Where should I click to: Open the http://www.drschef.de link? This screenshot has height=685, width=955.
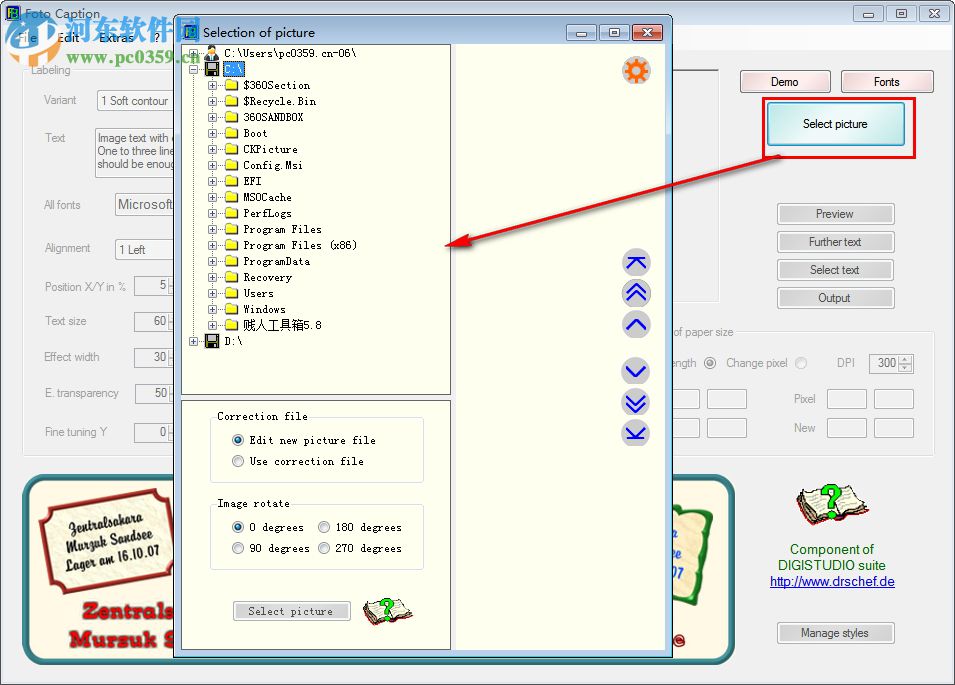[x=832, y=581]
